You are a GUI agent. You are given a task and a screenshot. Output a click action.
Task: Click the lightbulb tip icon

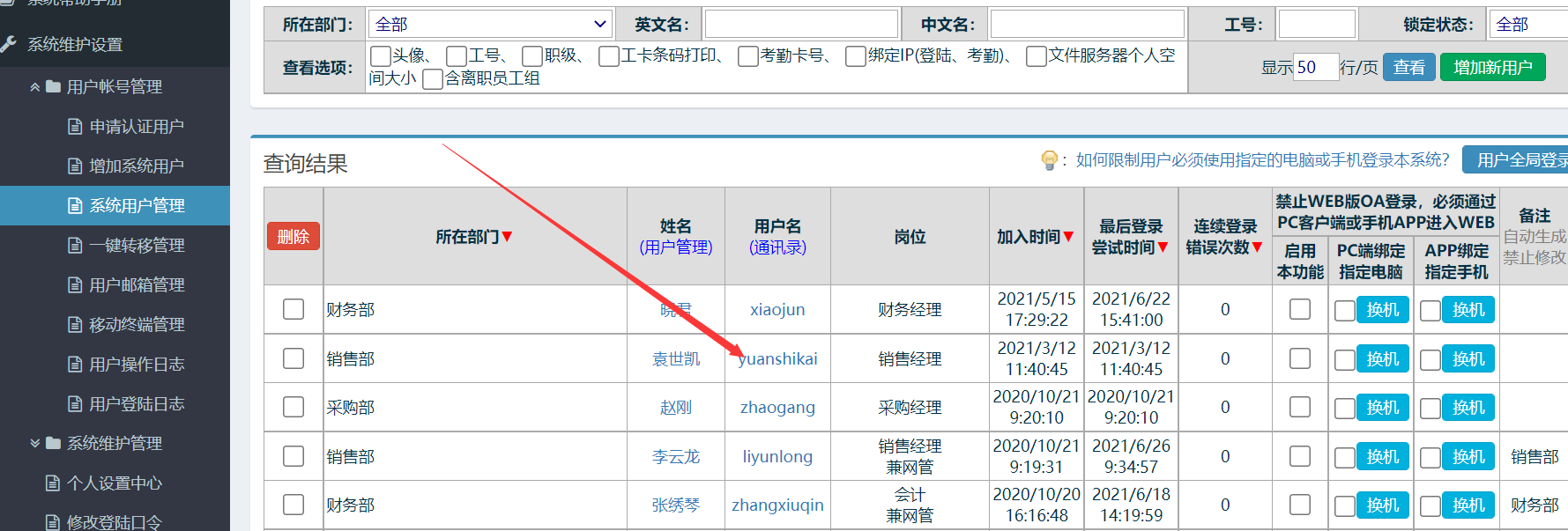tap(1049, 160)
